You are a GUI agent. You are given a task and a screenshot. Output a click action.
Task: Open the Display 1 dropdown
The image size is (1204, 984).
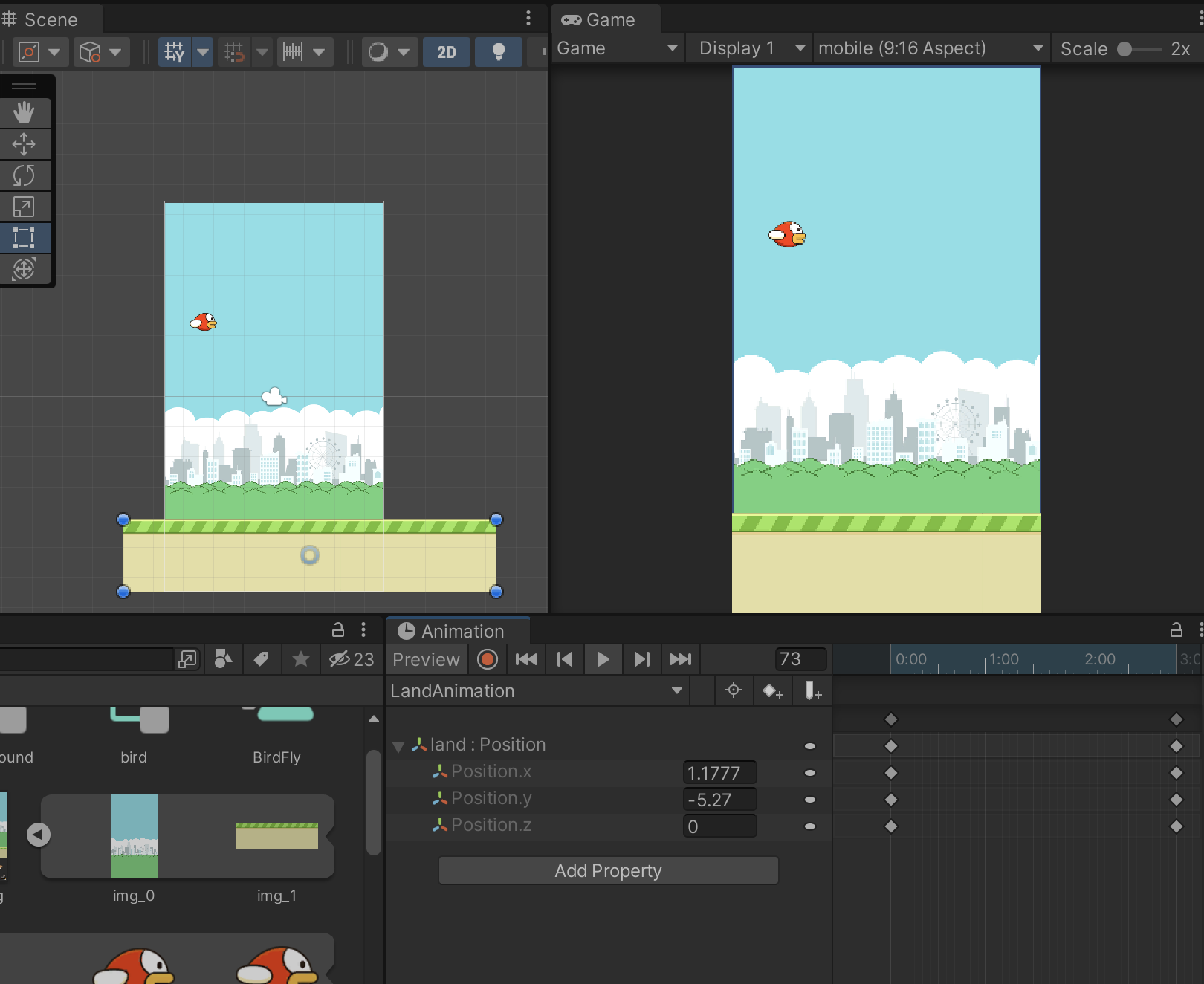tap(751, 48)
